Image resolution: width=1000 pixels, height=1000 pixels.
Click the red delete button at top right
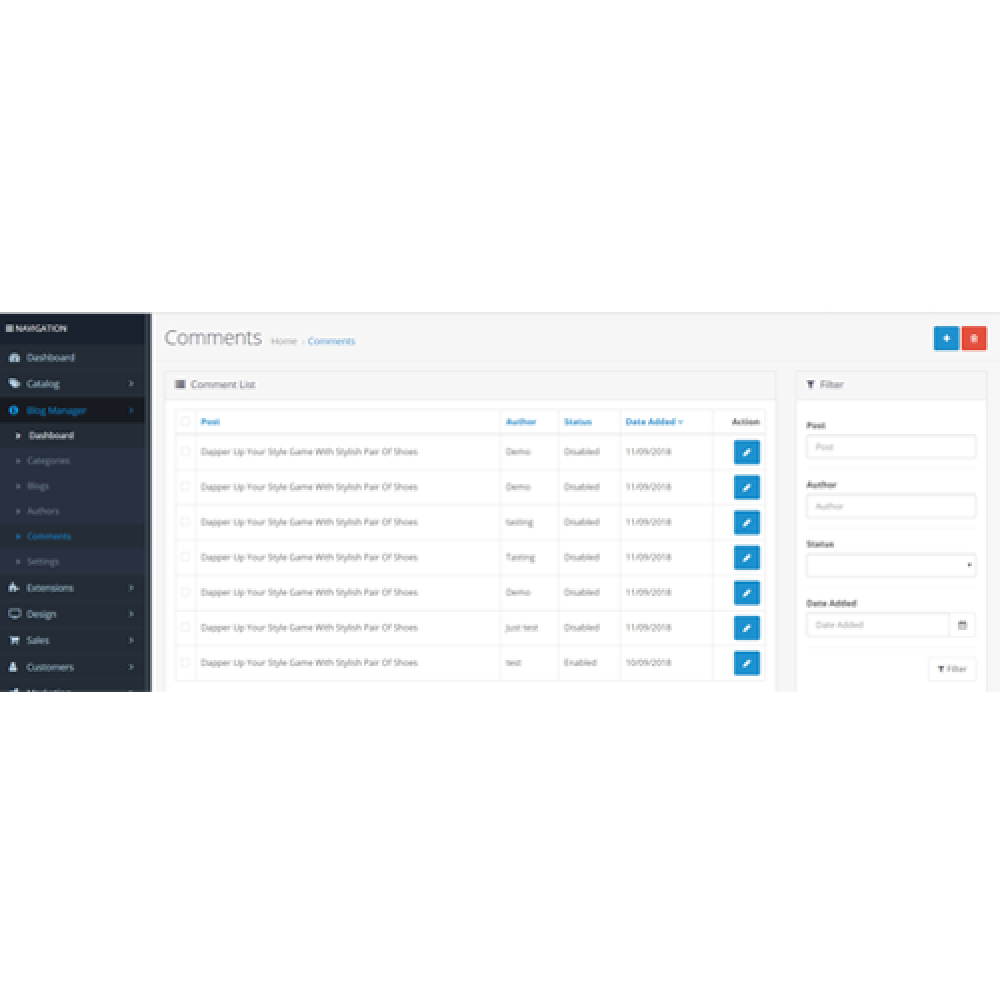tap(976, 338)
